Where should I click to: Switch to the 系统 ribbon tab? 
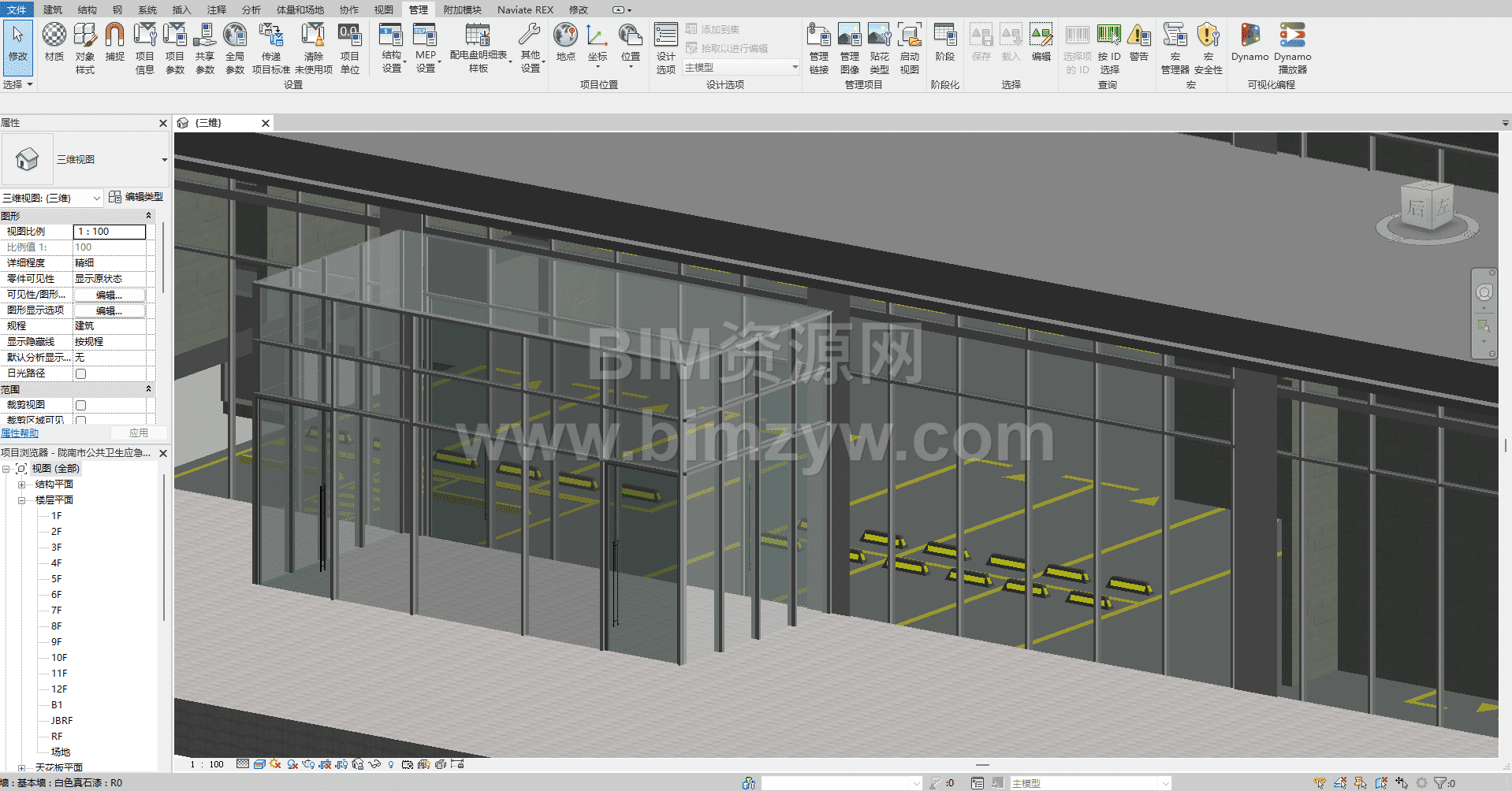click(147, 9)
